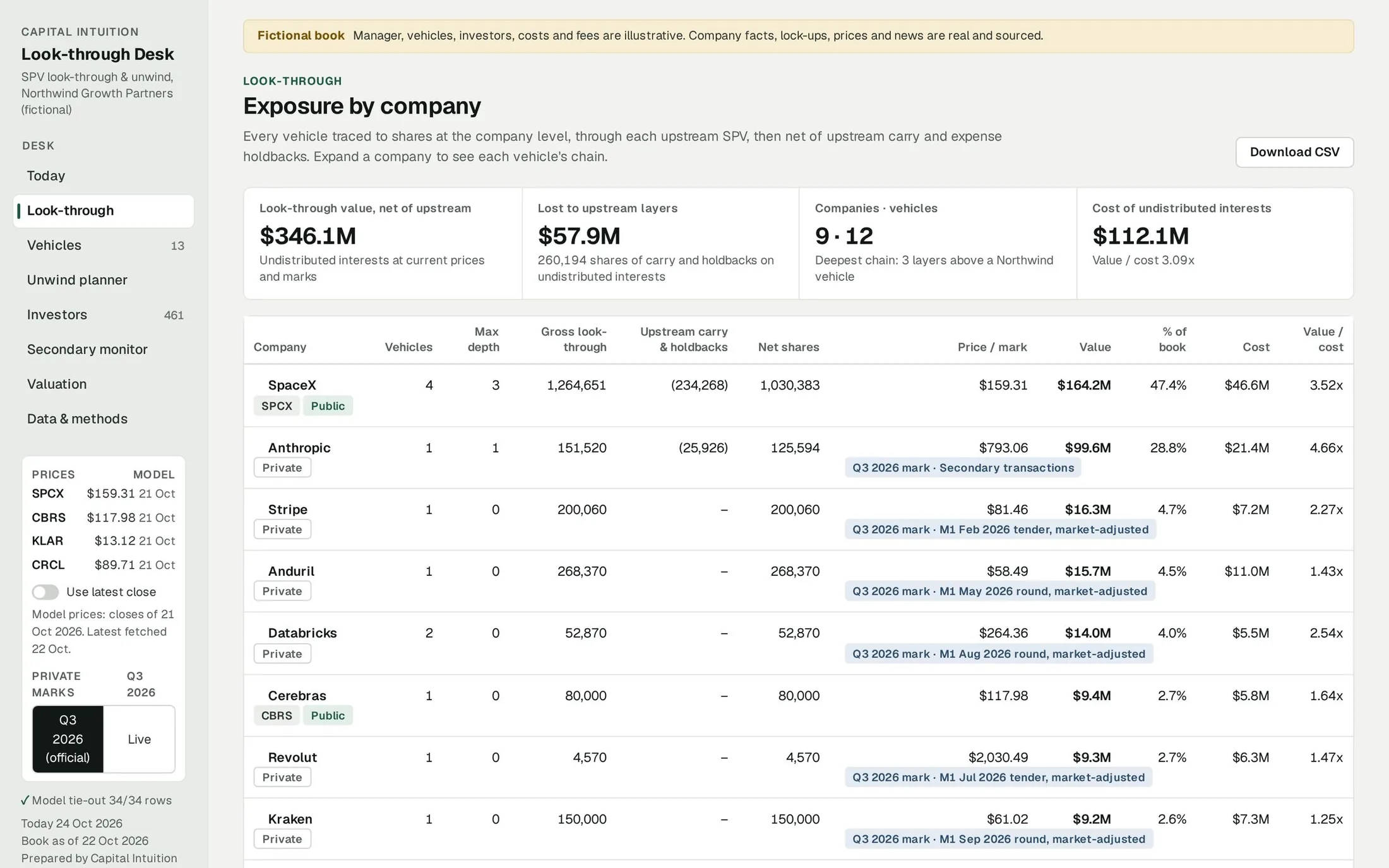Image resolution: width=1389 pixels, height=868 pixels.
Task: Open the Secondary monitor page
Action: (104, 349)
